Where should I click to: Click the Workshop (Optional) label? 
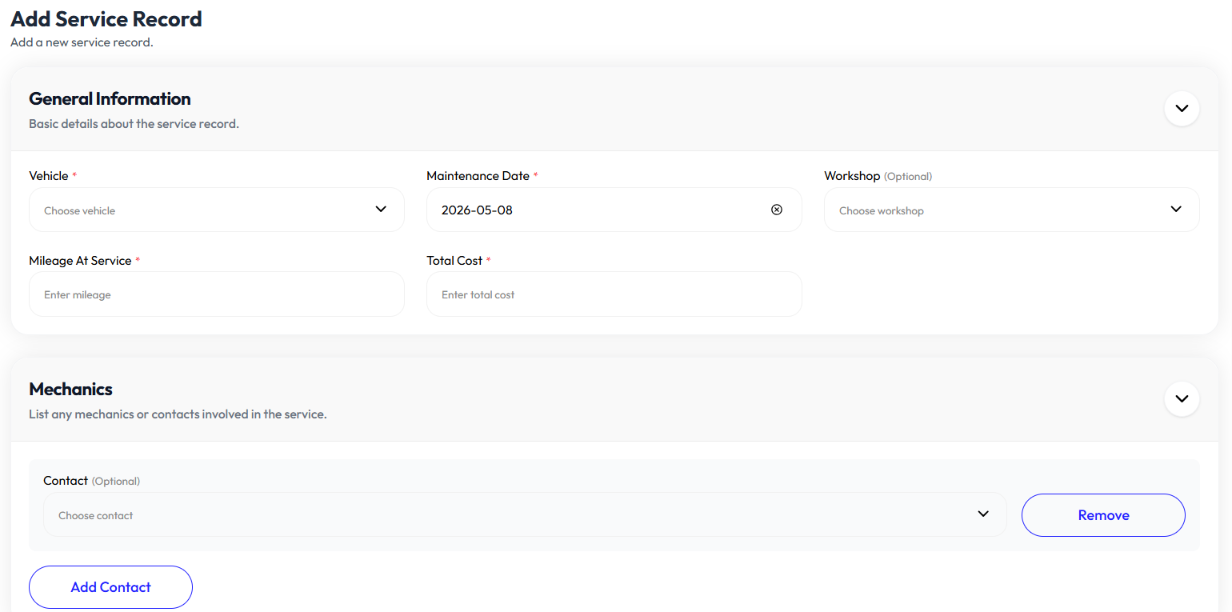tap(878, 176)
